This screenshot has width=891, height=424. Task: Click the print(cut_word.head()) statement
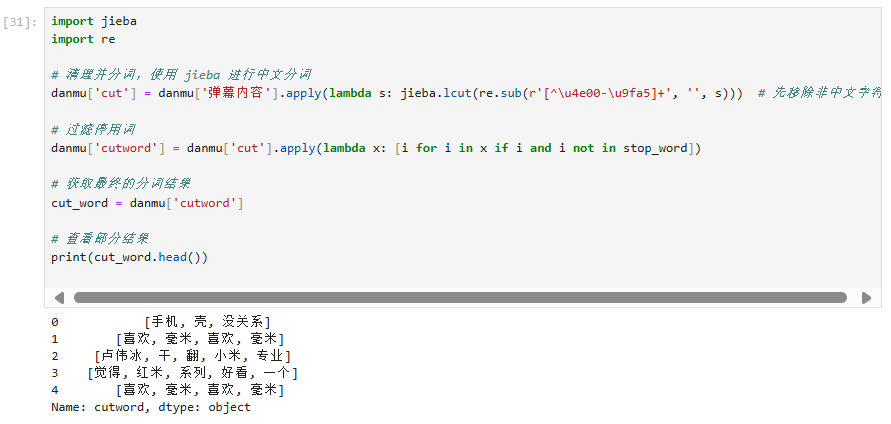tap(129, 257)
